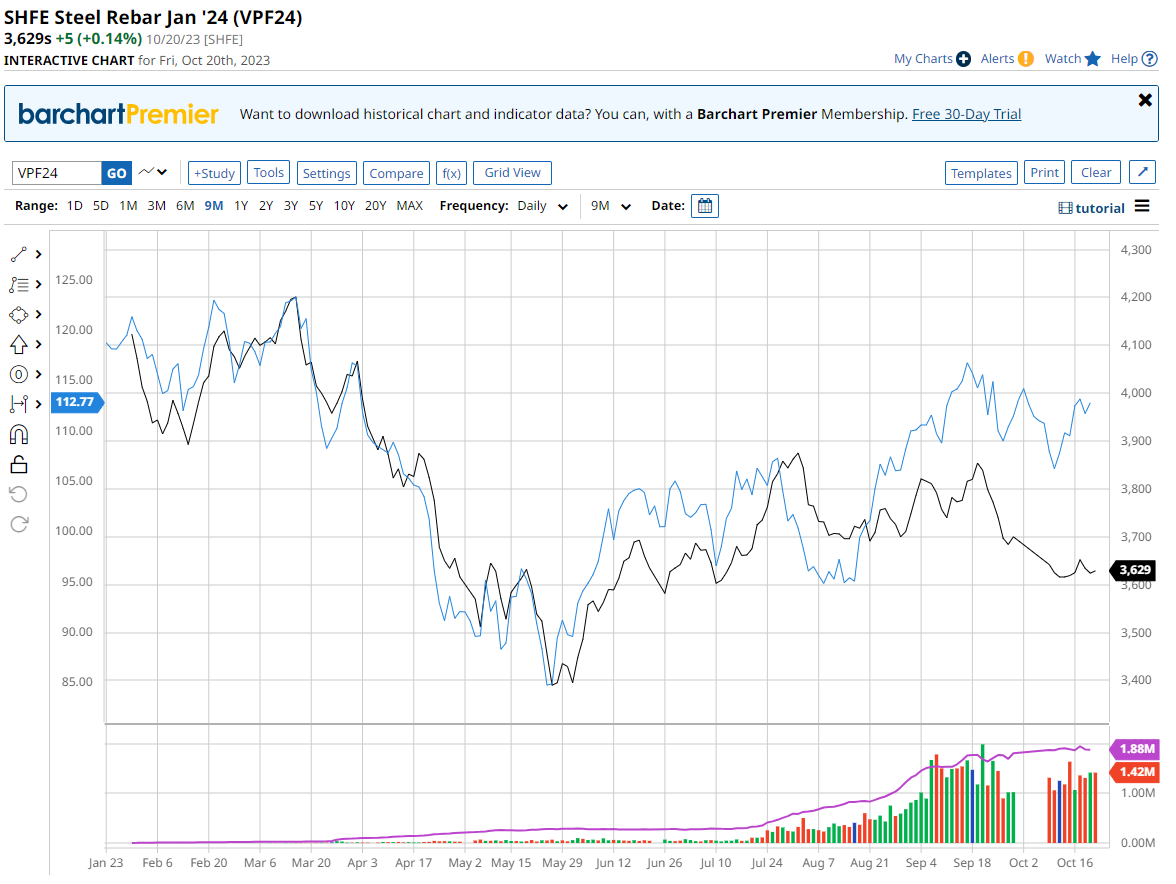1176x884 pixels.
Task: Choose the shapes drawing tool
Action: point(18,314)
